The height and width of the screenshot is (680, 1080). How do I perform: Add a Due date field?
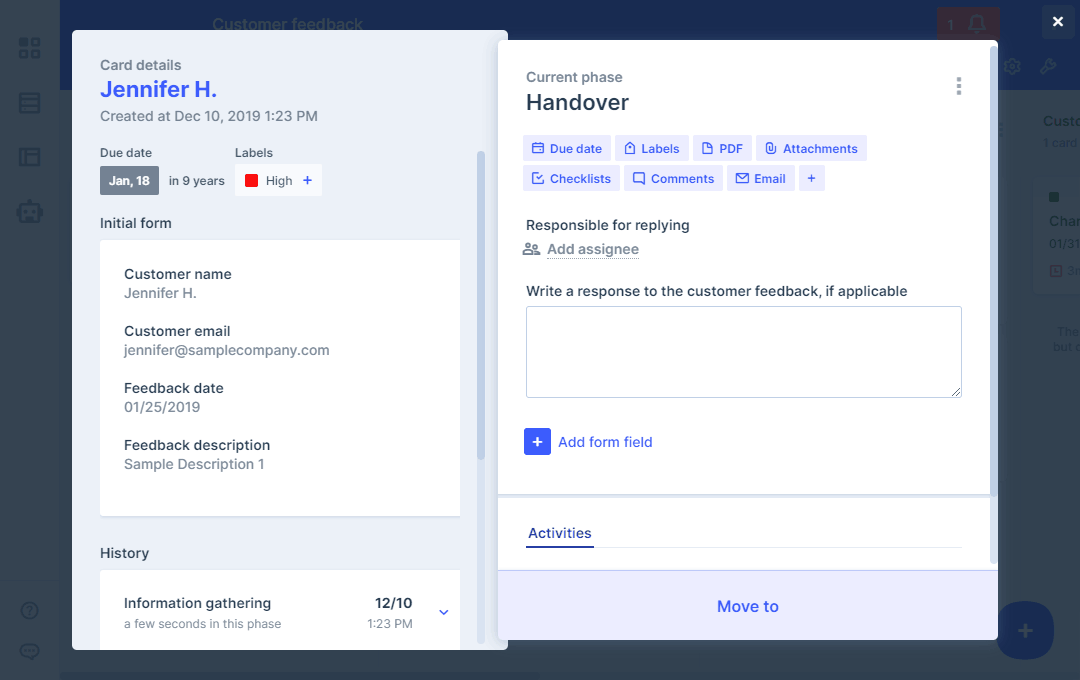(x=566, y=149)
